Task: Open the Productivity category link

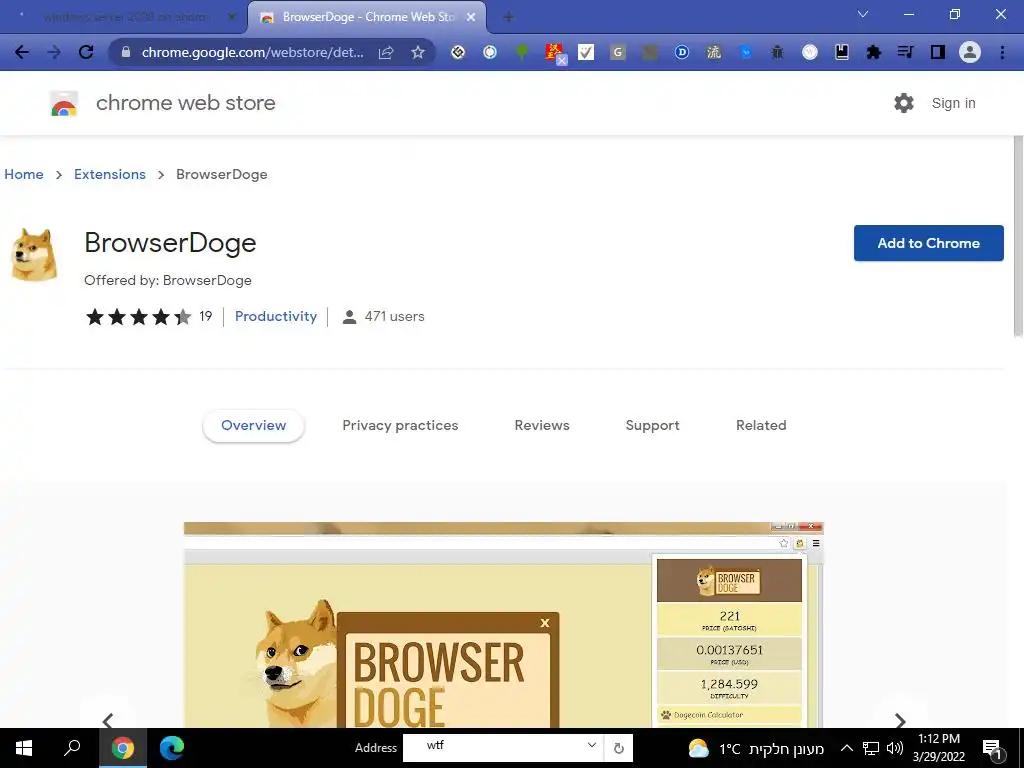Action: 276,317
